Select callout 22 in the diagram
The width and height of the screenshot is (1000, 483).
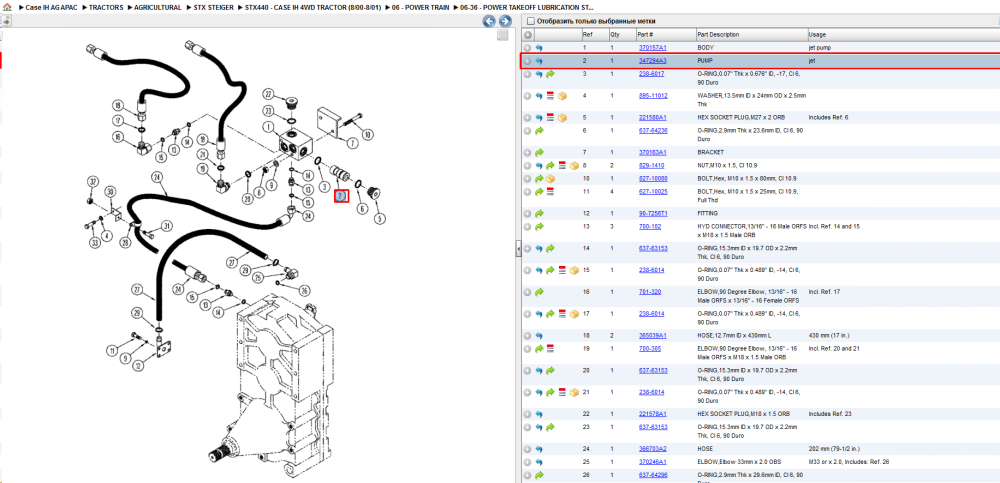(268, 95)
